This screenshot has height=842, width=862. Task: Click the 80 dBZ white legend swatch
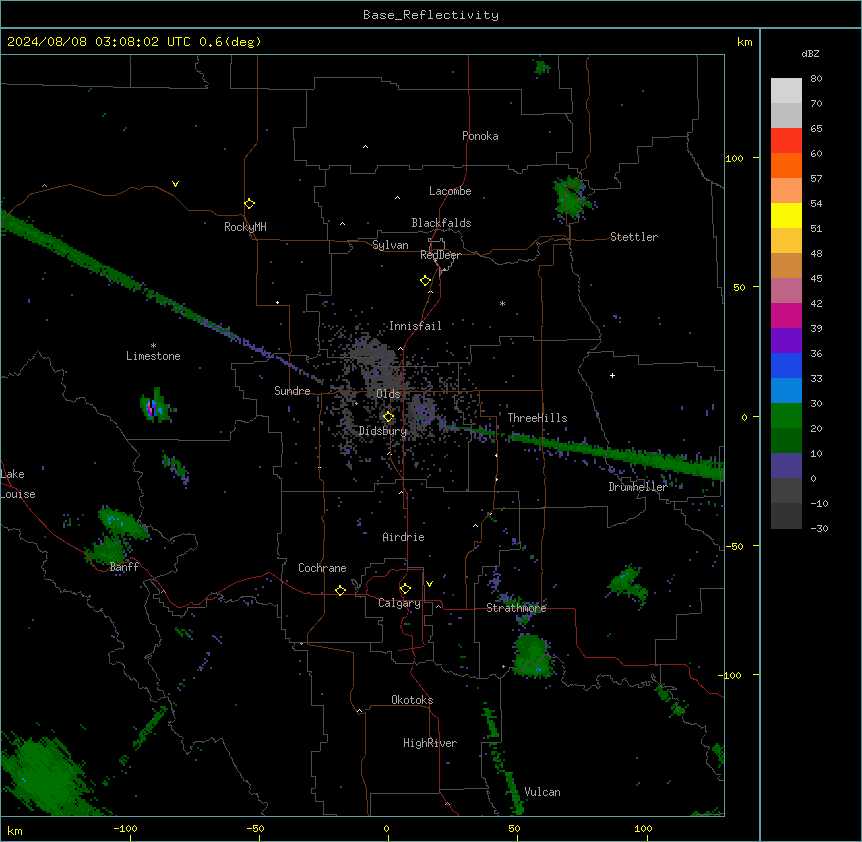[x=786, y=91]
